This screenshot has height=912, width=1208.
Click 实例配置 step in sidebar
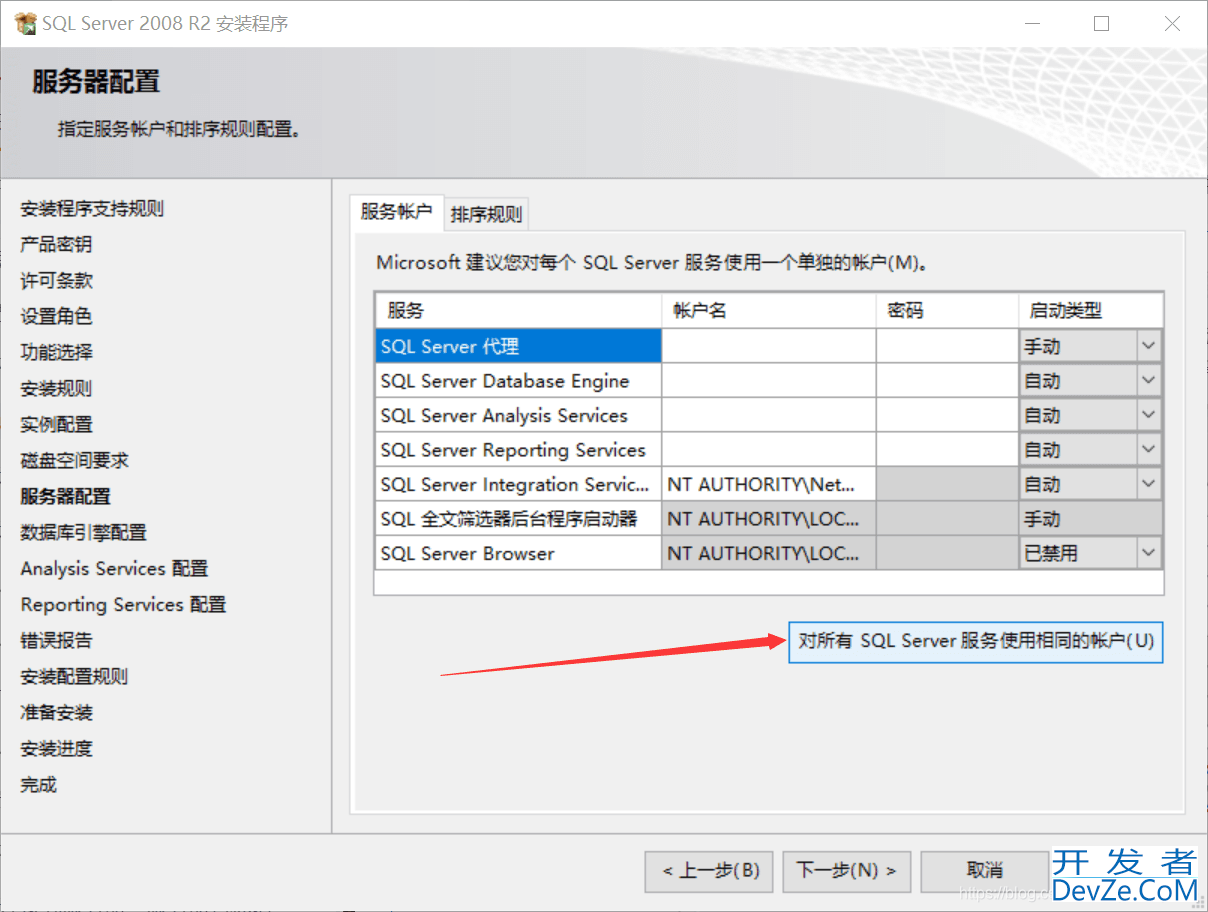(56, 425)
